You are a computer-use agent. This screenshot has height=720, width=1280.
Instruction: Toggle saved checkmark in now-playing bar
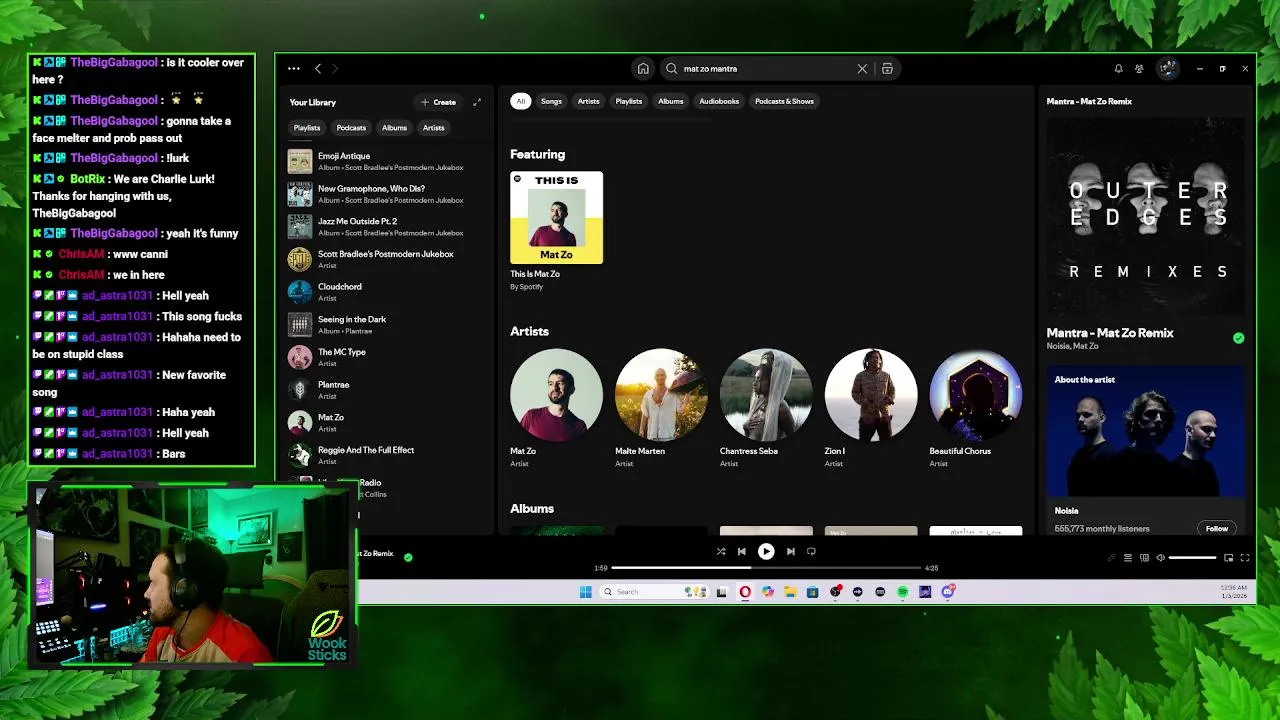click(408, 557)
